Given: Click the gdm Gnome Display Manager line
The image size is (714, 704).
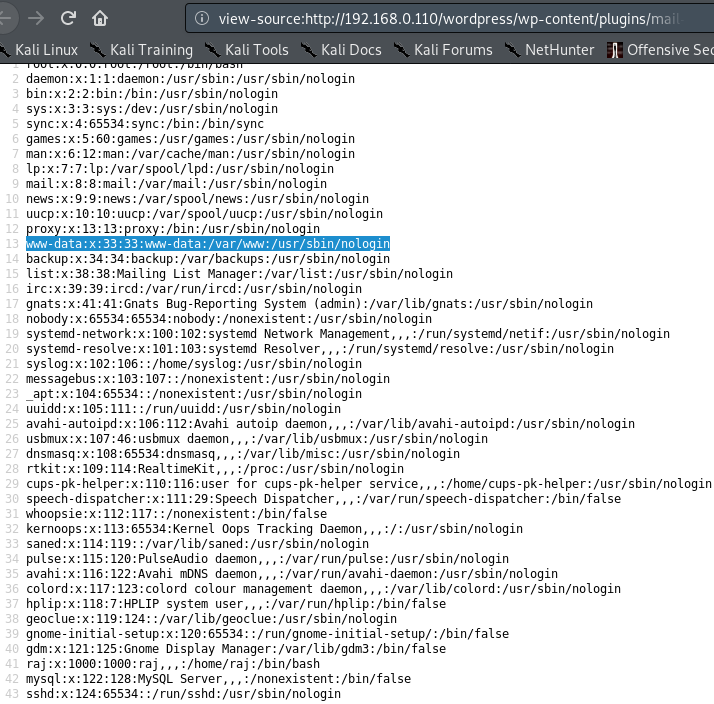Looking at the screenshot, I should pyautogui.click(x=236, y=649).
